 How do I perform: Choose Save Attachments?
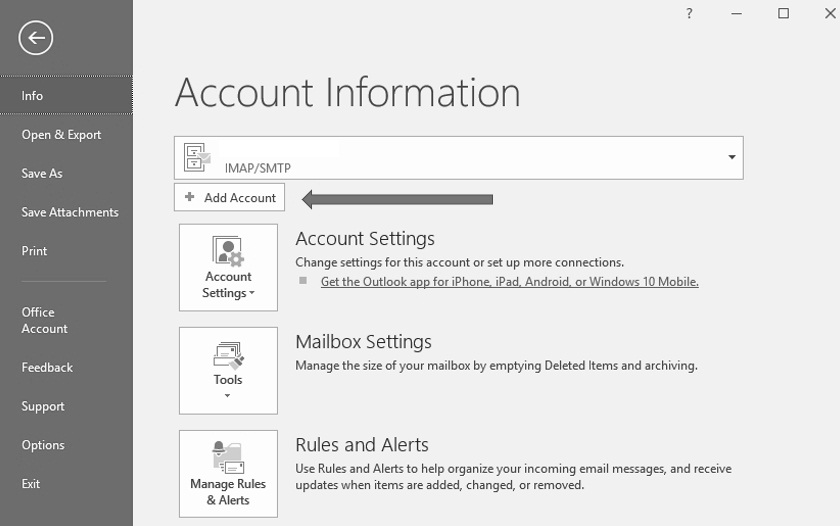(x=70, y=212)
